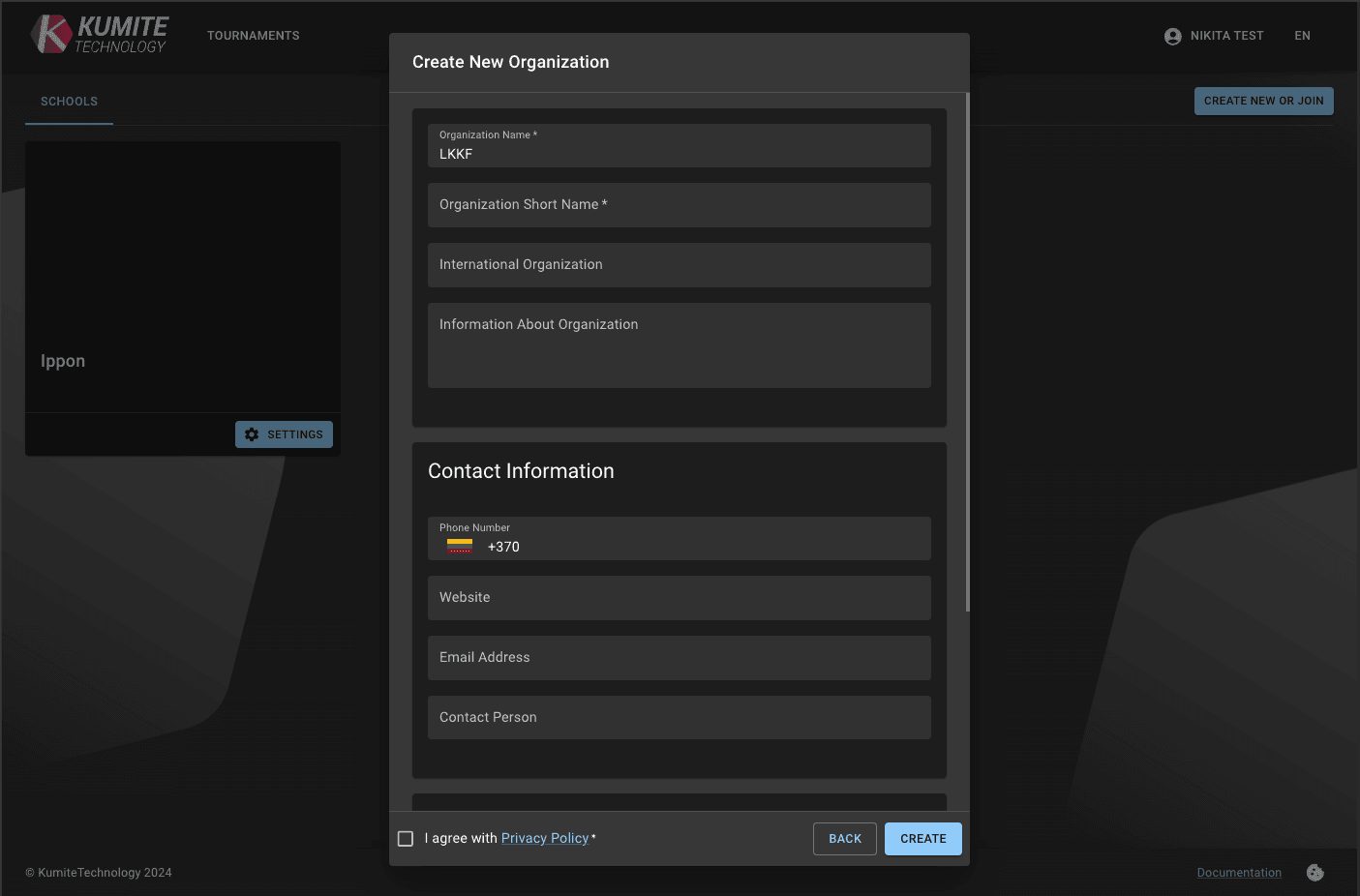Click the Contact Person field
Viewport: 1360px width, 896px height.
tap(679, 717)
